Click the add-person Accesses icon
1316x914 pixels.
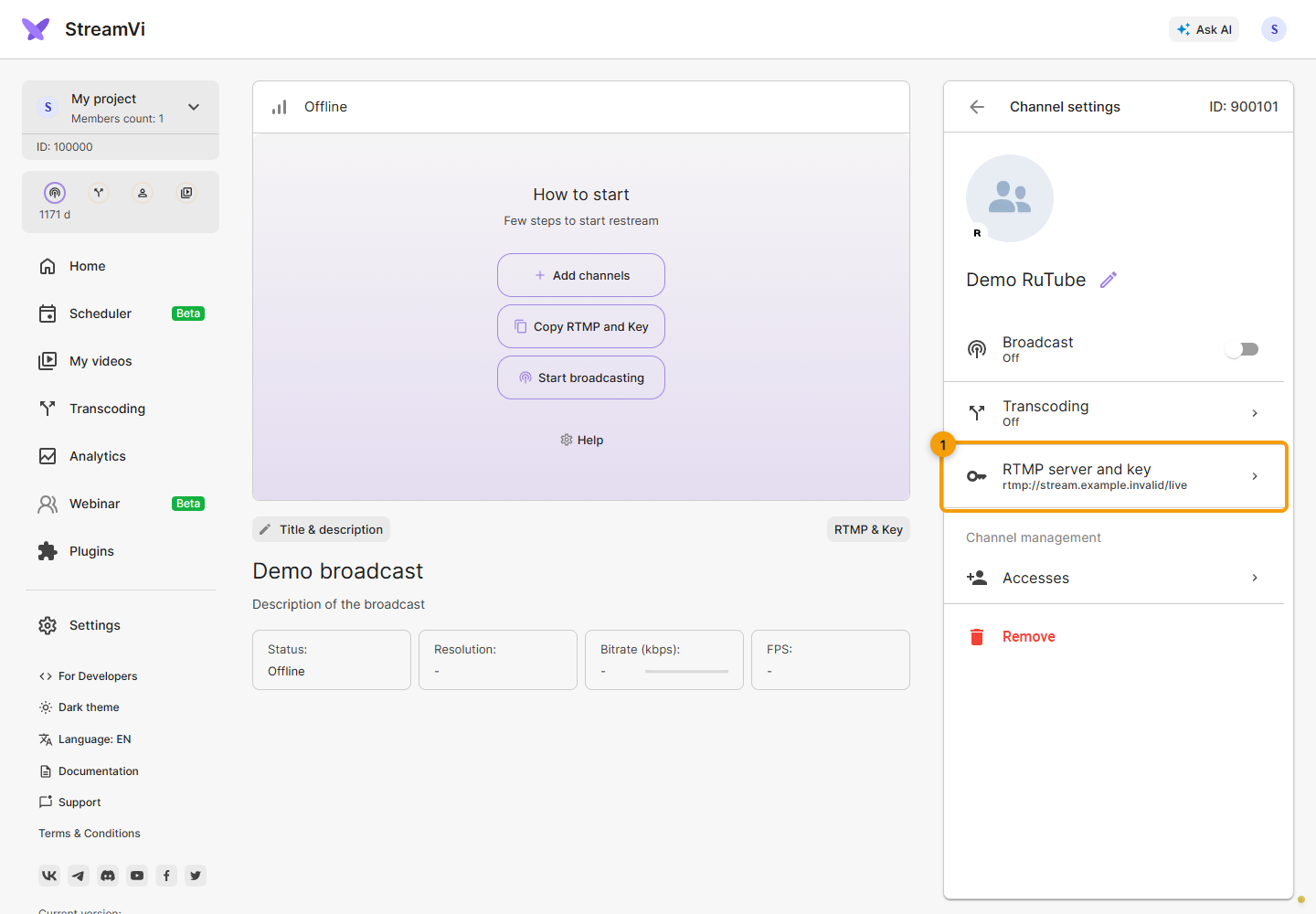click(x=977, y=578)
